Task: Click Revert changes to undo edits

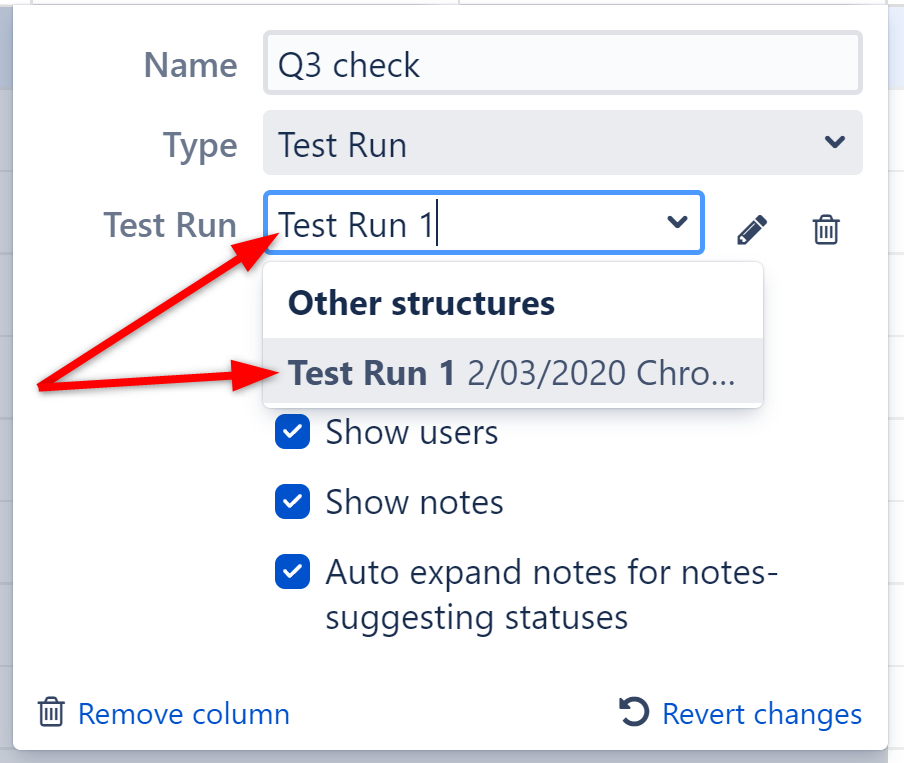Action: pyautogui.click(x=762, y=714)
